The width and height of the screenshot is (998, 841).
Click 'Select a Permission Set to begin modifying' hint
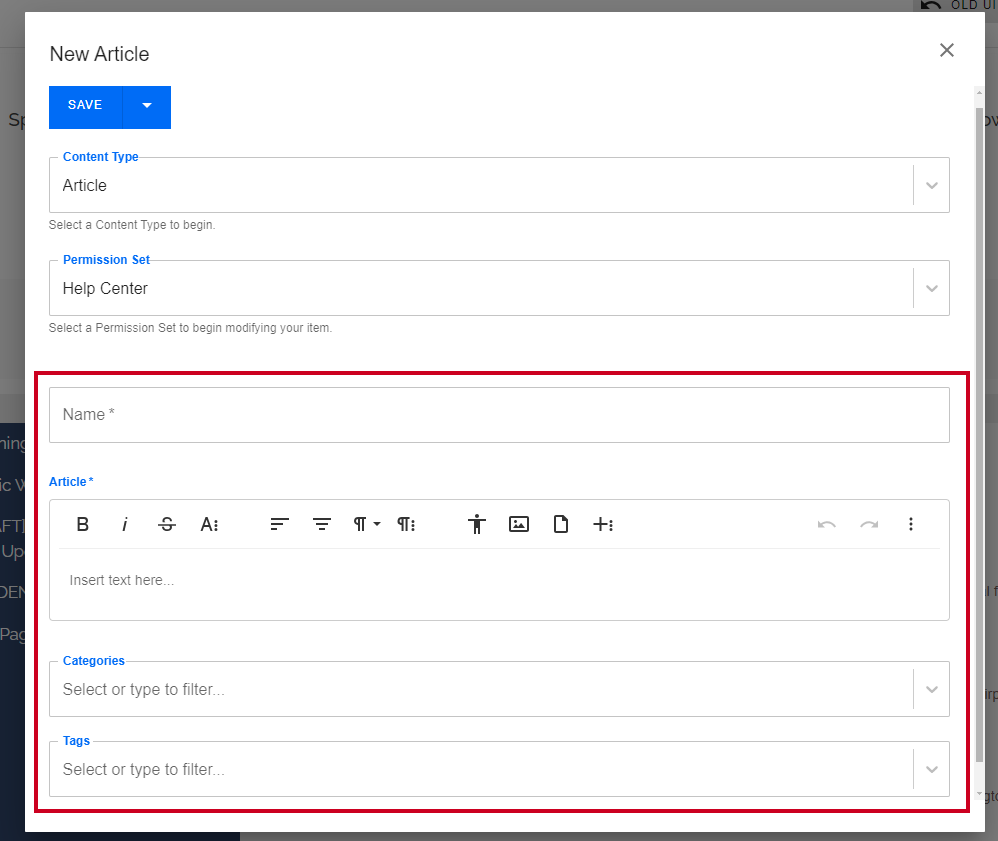pyautogui.click(x=190, y=328)
